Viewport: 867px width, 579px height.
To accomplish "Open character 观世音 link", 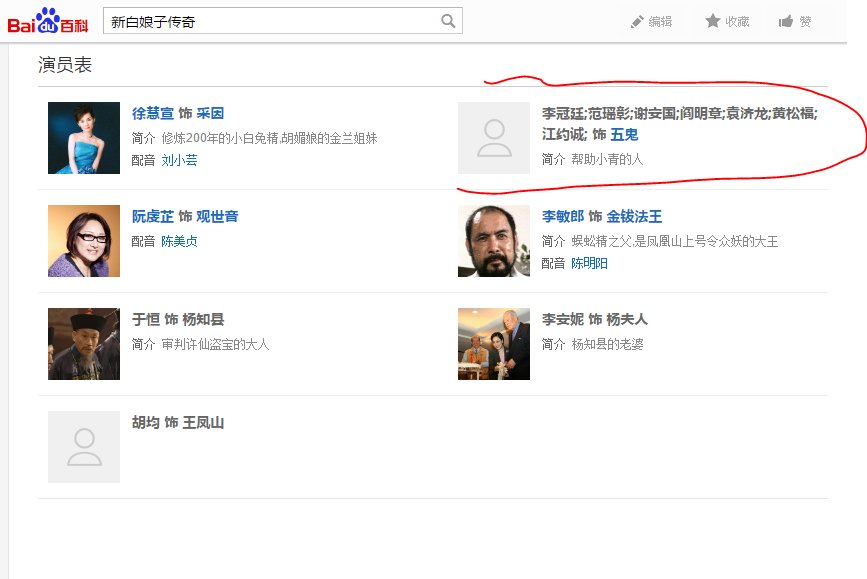I will (217, 217).
